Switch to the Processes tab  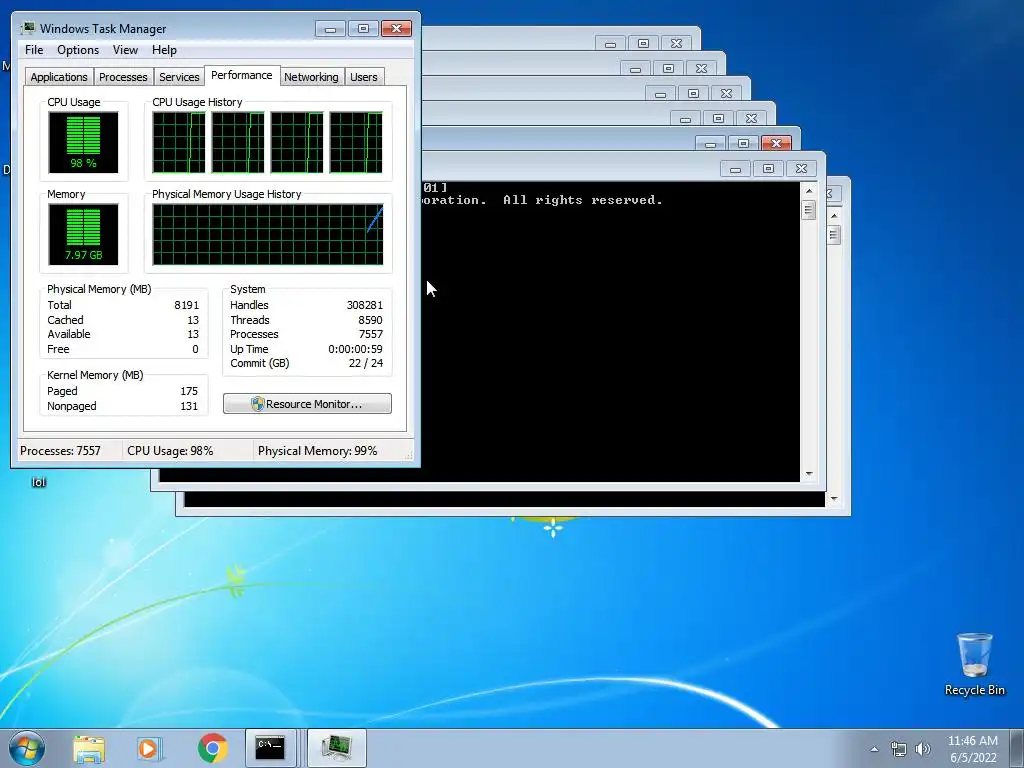123,76
